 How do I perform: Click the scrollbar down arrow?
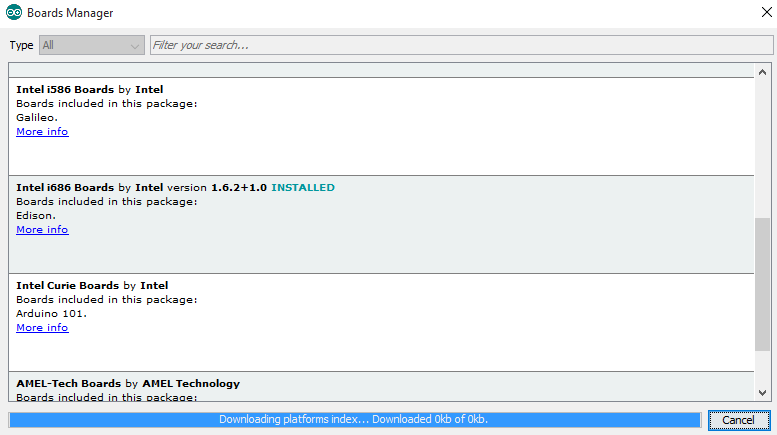(x=762, y=392)
